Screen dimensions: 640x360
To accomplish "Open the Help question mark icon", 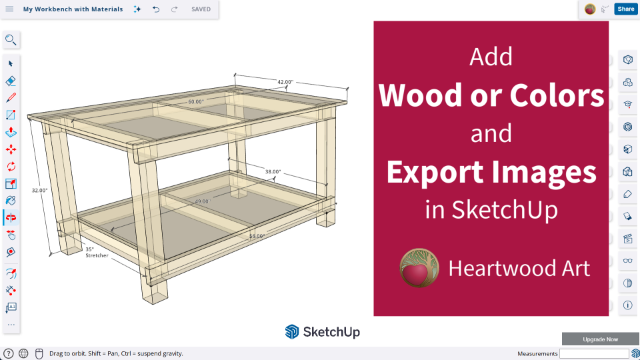I will (x=8, y=353).
